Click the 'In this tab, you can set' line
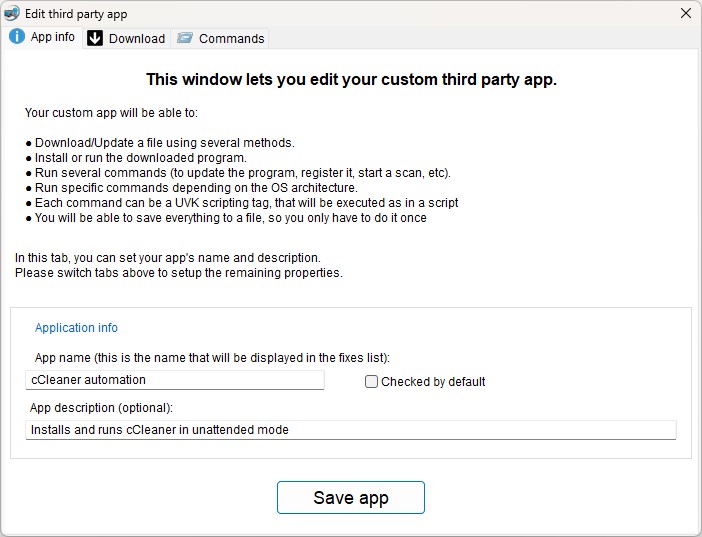Viewport: 702px width, 537px height. (168, 258)
